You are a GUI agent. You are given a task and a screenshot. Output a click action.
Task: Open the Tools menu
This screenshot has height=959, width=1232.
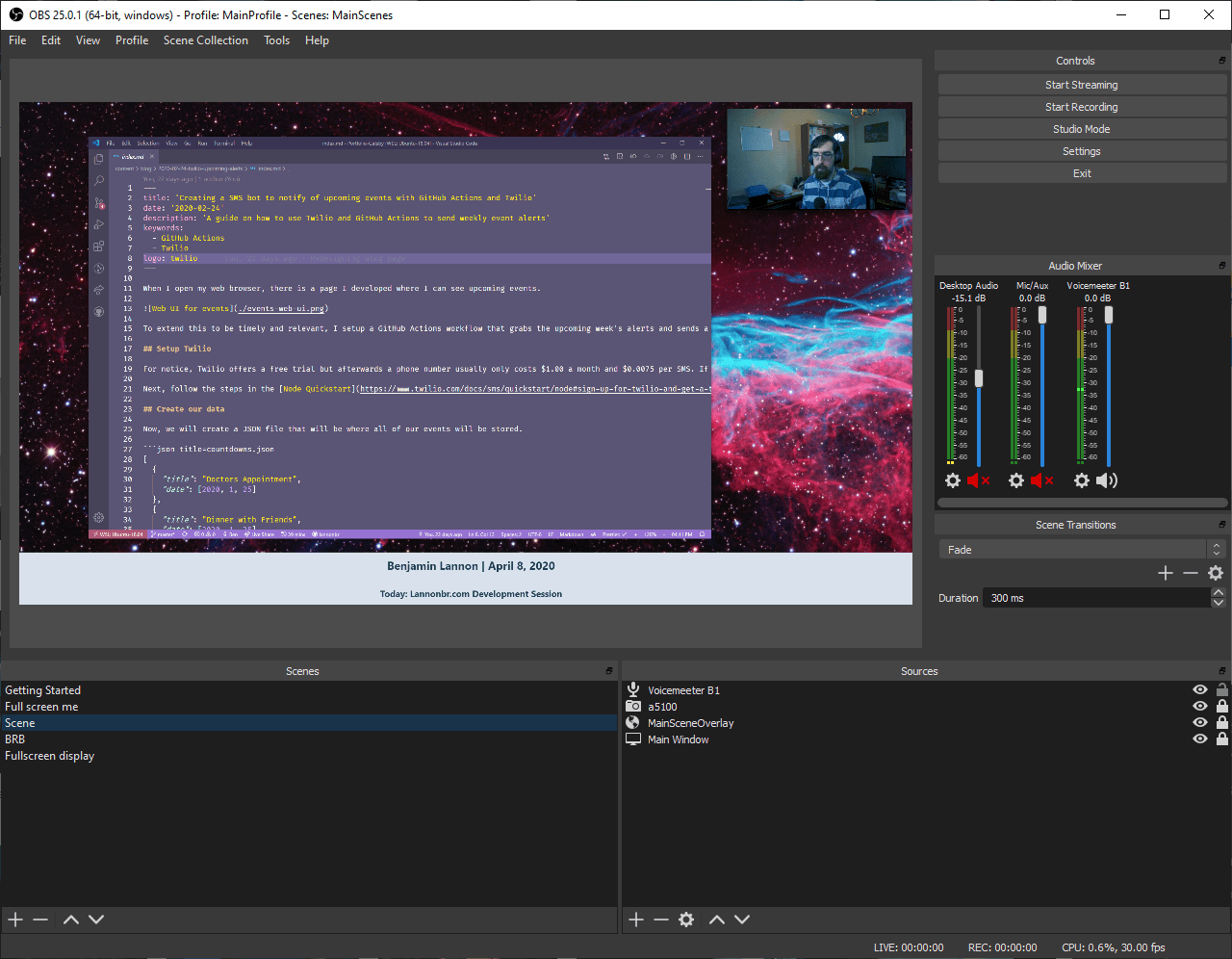click(x=277, y=40)
